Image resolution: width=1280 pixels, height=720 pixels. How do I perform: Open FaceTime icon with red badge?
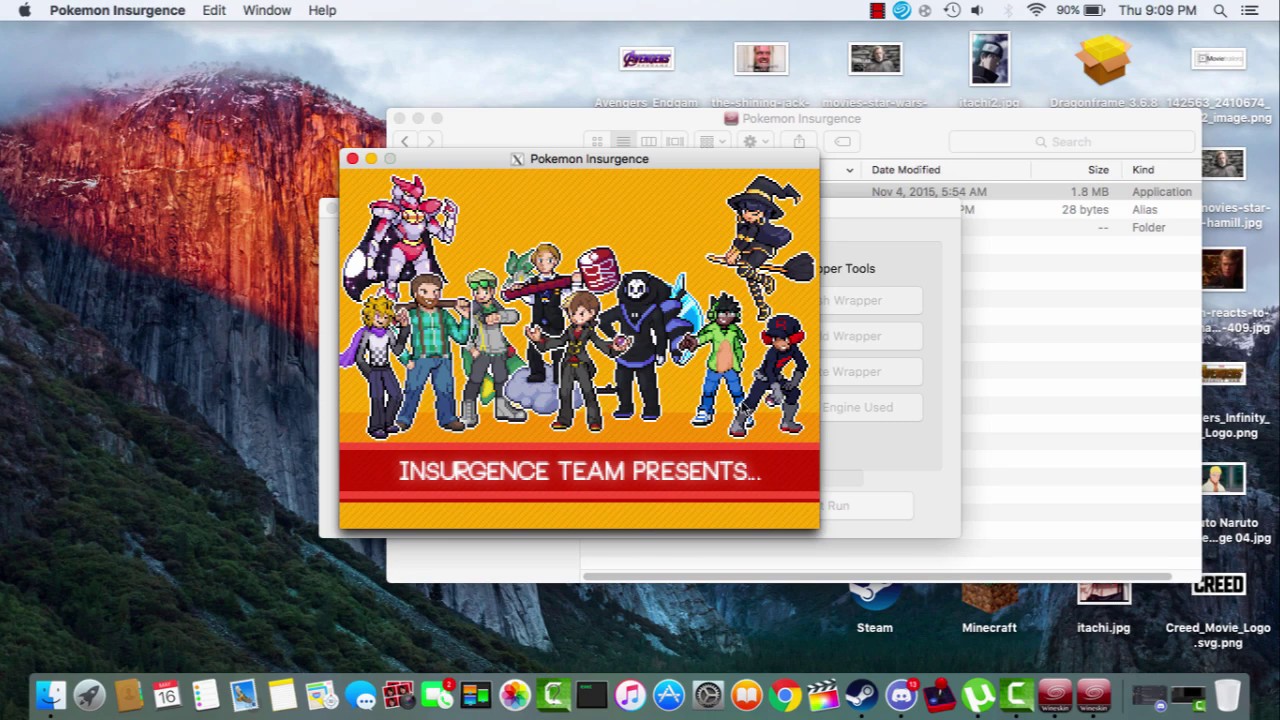point(437,695)
